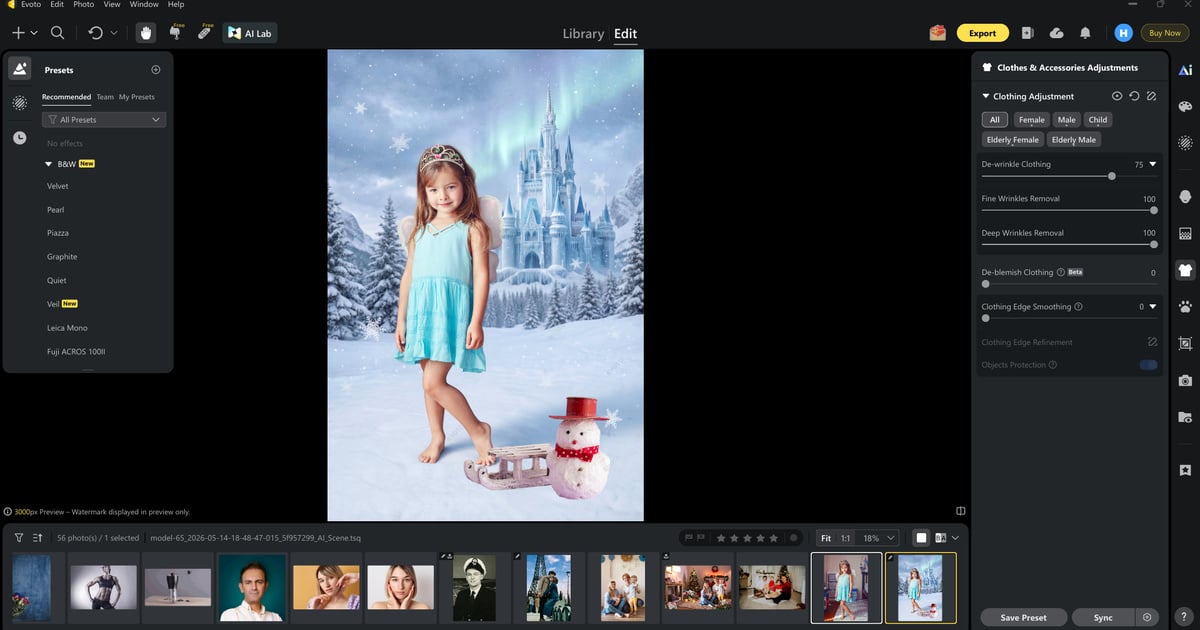Open the add menu dropdown arrow
This screenshot has height=630, width=1200.
pos(34,33)
